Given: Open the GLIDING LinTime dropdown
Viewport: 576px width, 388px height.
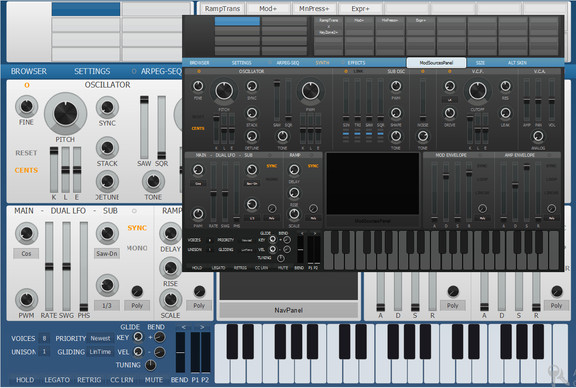Looking at the screenshot, I should coord(100,352).
